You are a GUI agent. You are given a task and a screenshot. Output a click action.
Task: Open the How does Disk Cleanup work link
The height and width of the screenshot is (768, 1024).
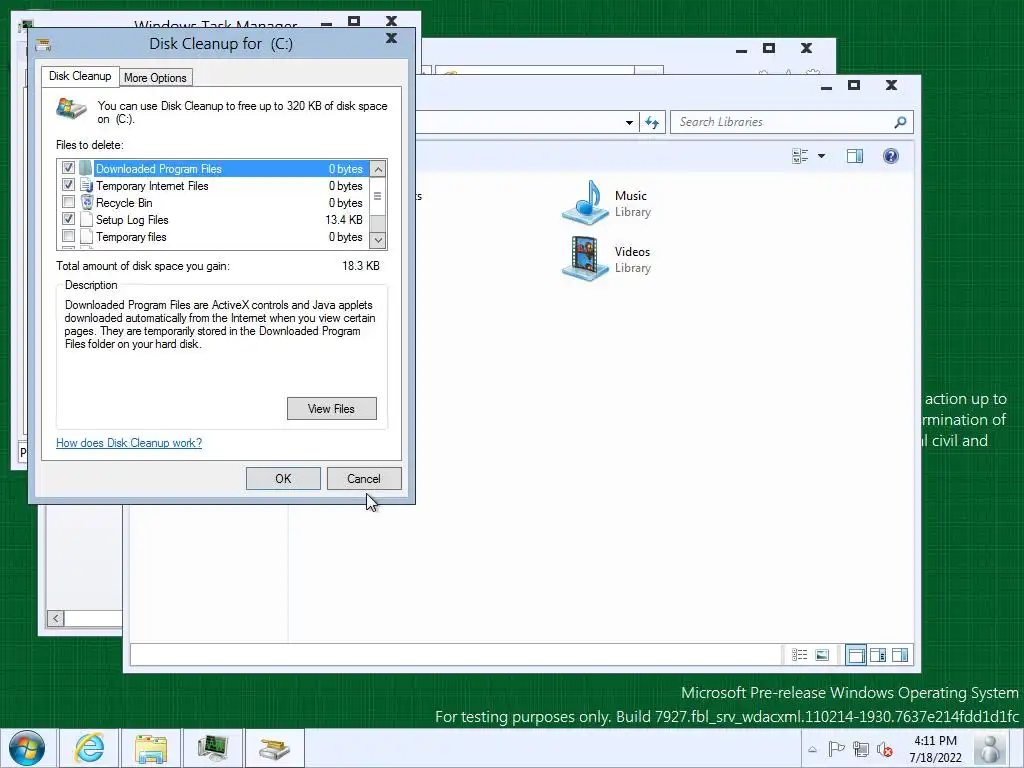[x=129, y=443]
